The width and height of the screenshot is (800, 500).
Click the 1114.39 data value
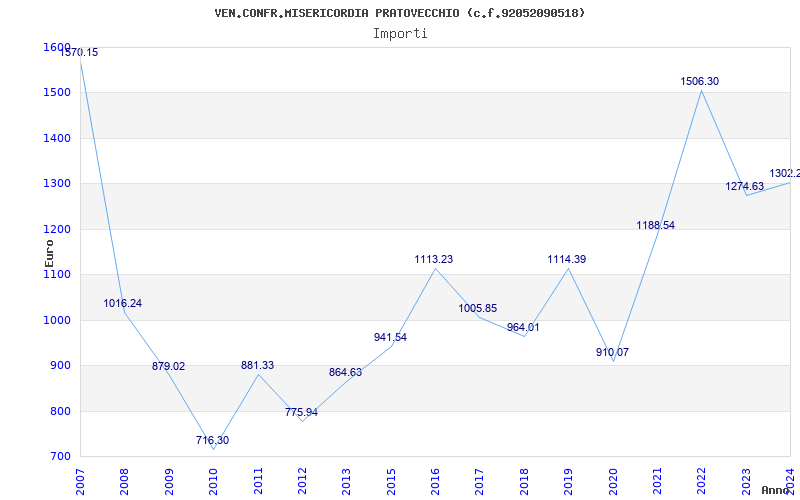567,259
